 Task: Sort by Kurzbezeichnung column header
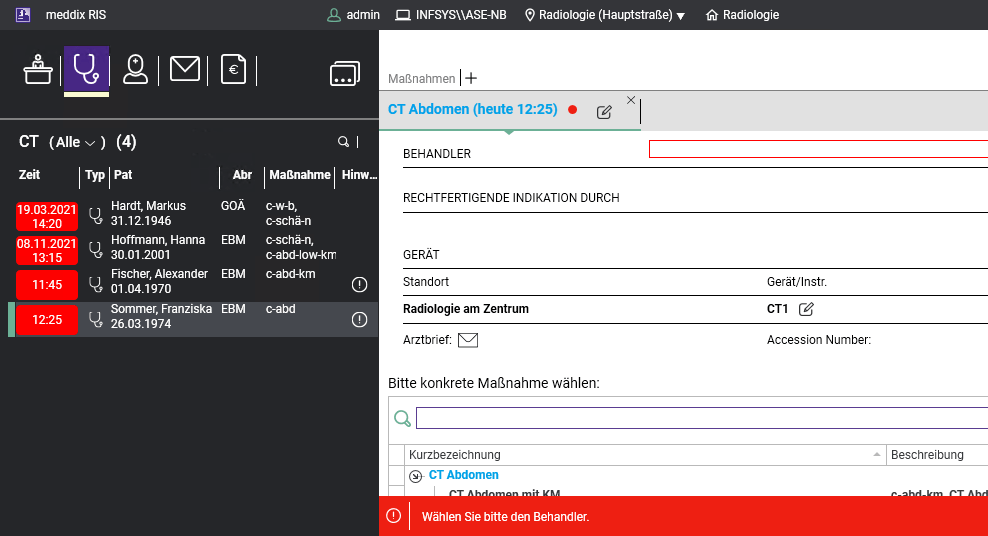click(640, 455)
